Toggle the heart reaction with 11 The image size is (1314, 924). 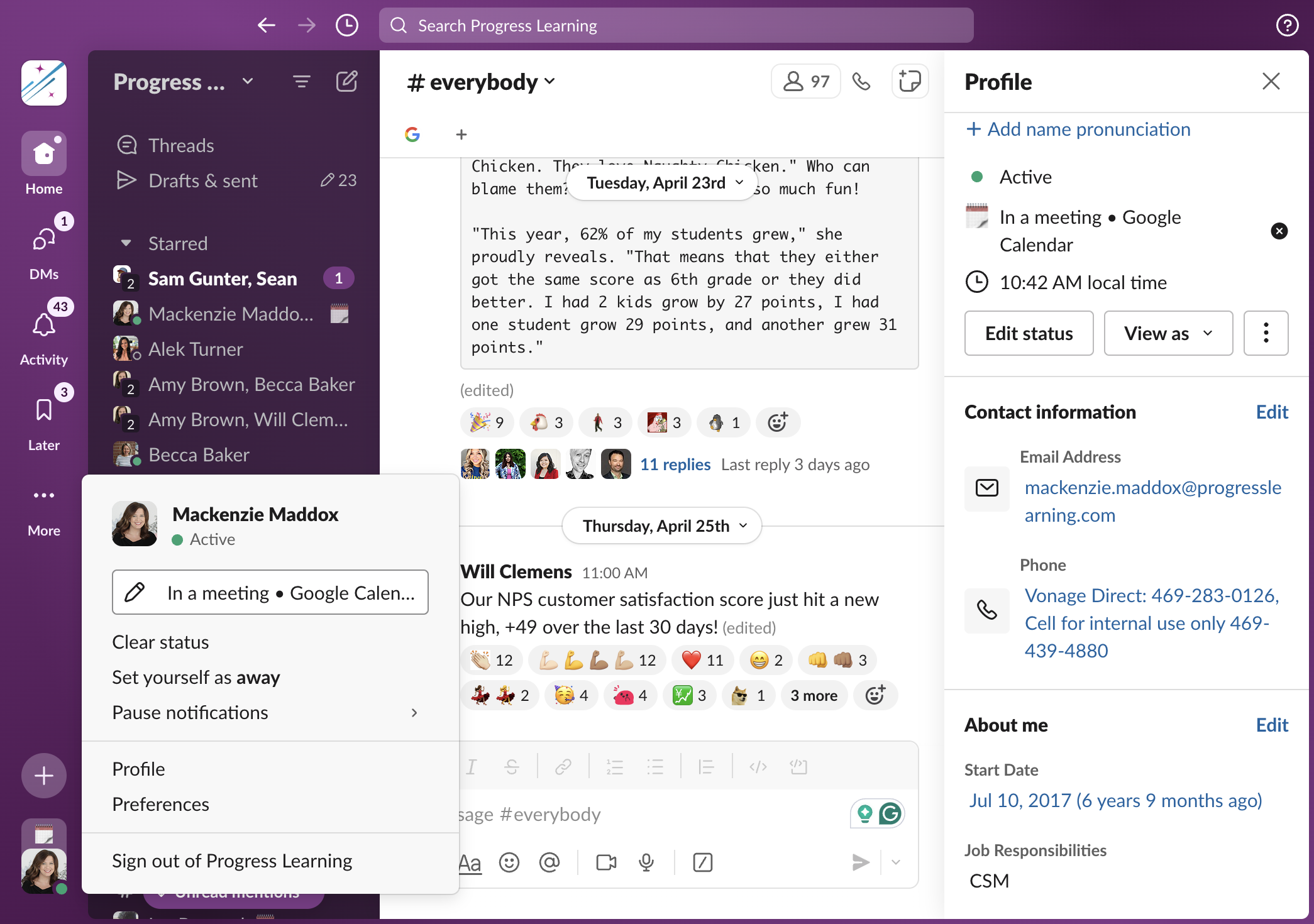tap(703, 660)
